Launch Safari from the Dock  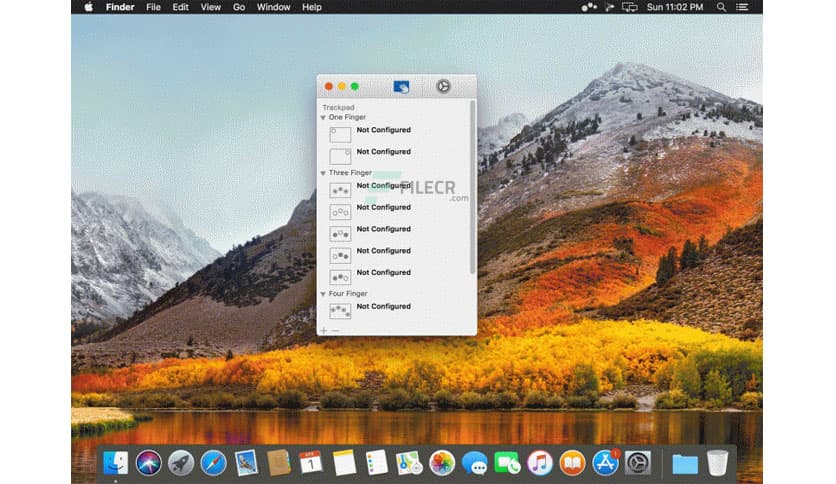213,462
